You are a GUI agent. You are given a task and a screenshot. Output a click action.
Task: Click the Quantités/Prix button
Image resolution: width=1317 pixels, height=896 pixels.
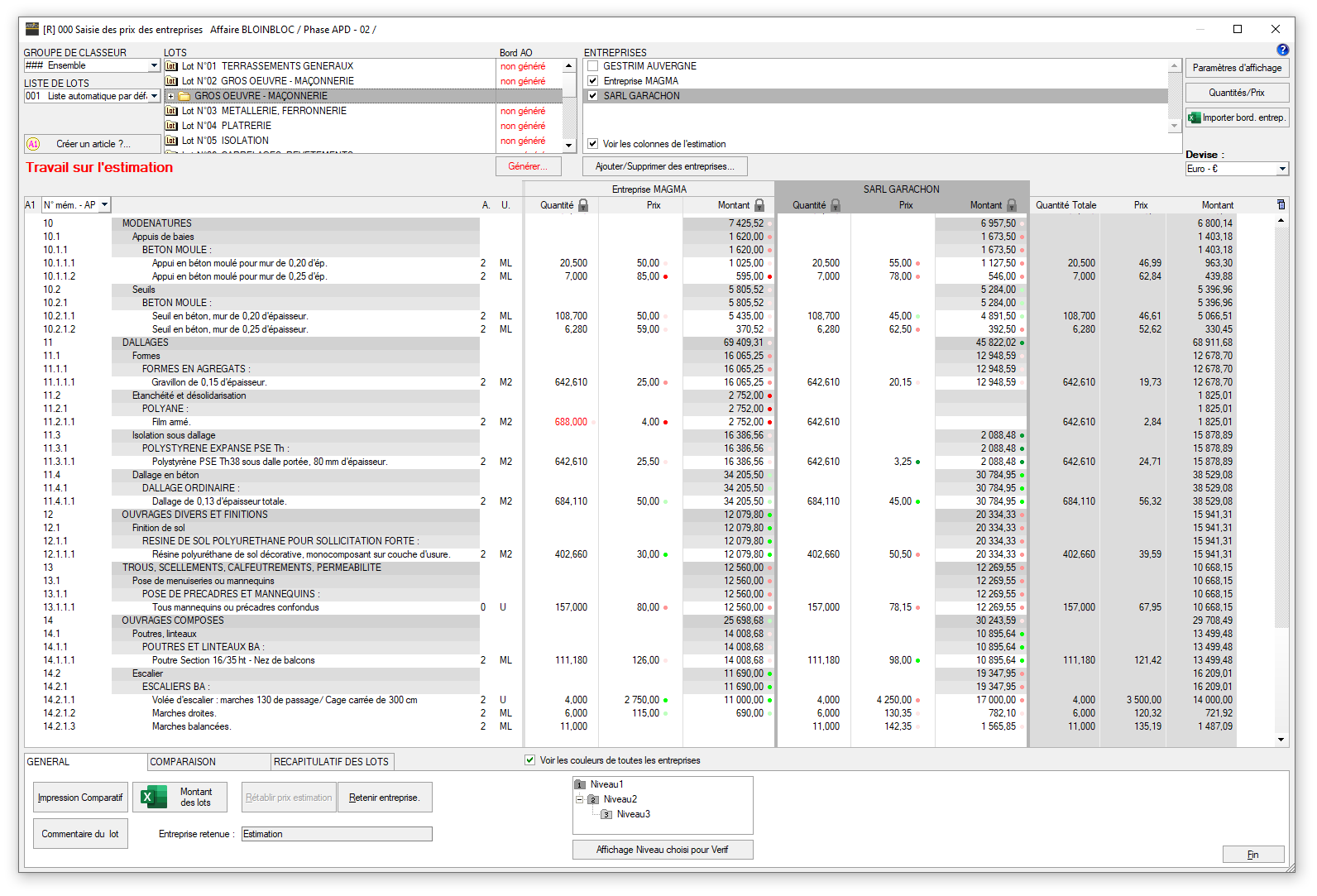pos(1237,93)
